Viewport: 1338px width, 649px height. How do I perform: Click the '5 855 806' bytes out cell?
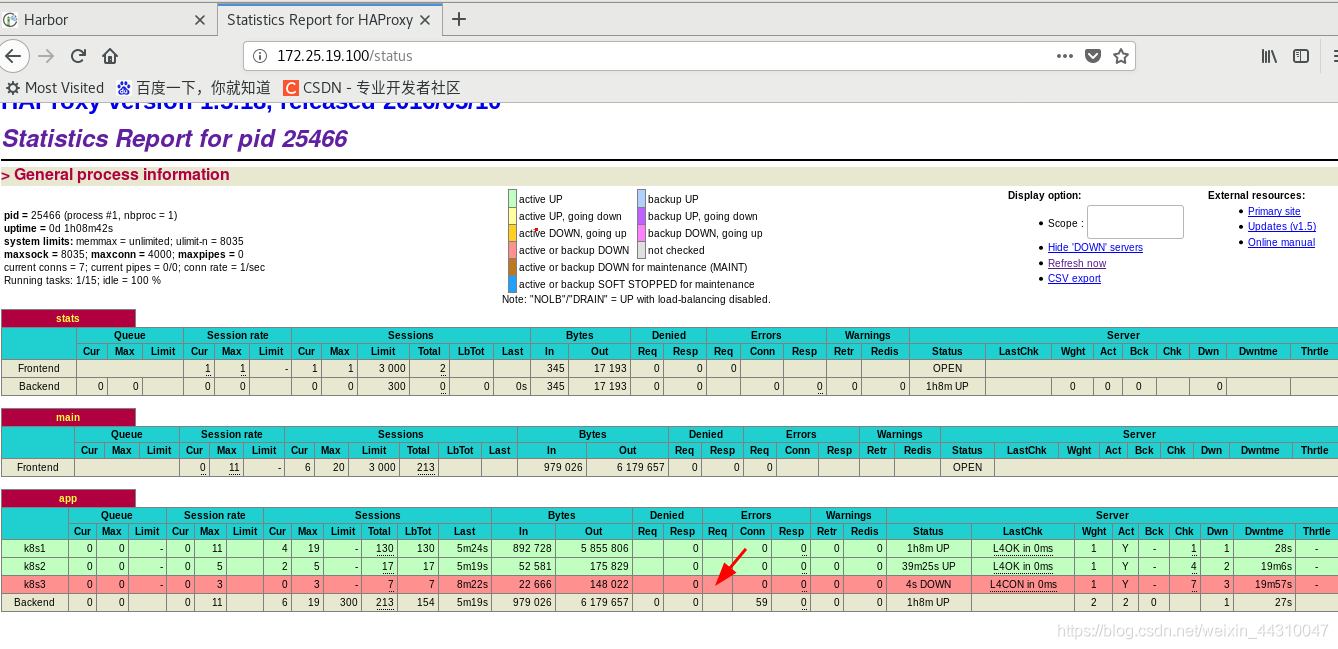(x=594, y=548)
